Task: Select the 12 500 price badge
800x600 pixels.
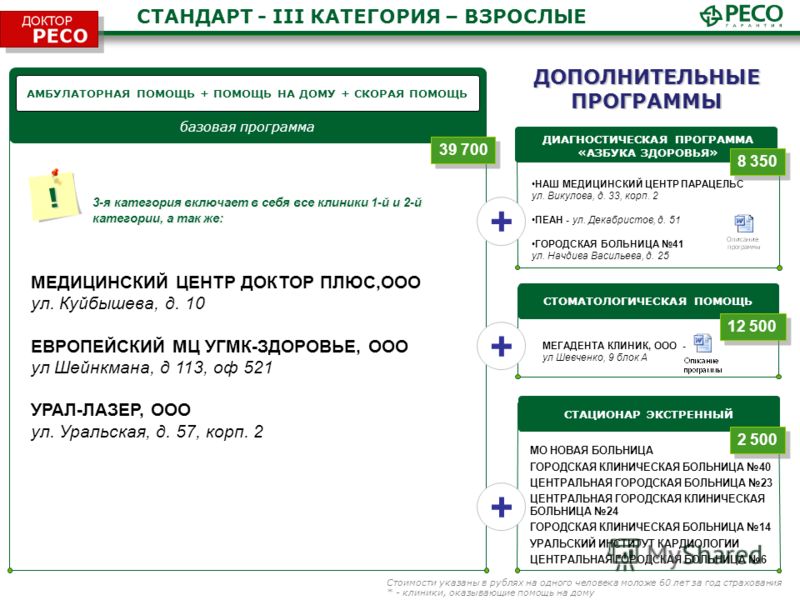Action: click(x=752, y=326)
